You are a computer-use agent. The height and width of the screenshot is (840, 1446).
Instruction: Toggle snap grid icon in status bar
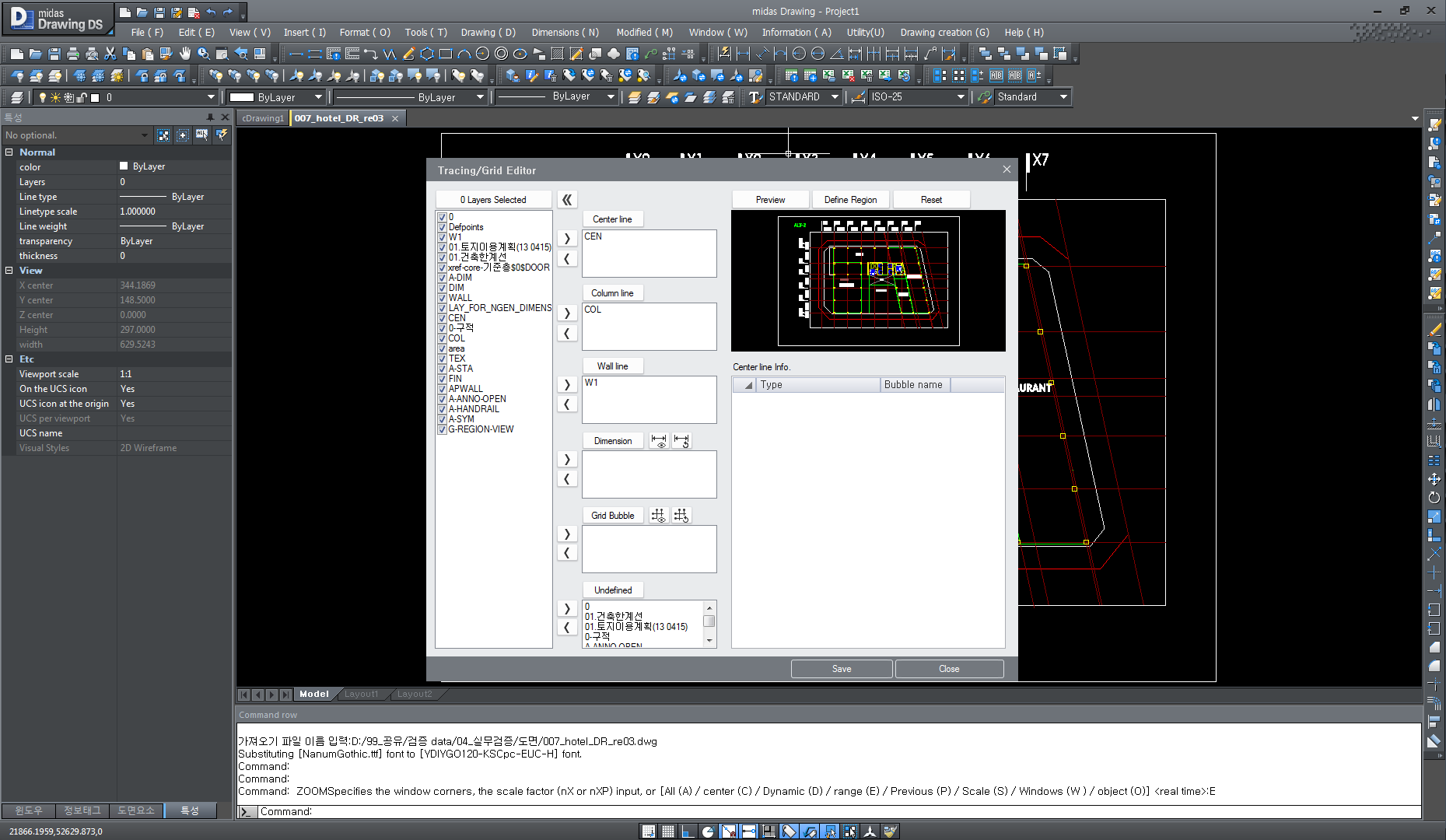coord(649,831)
